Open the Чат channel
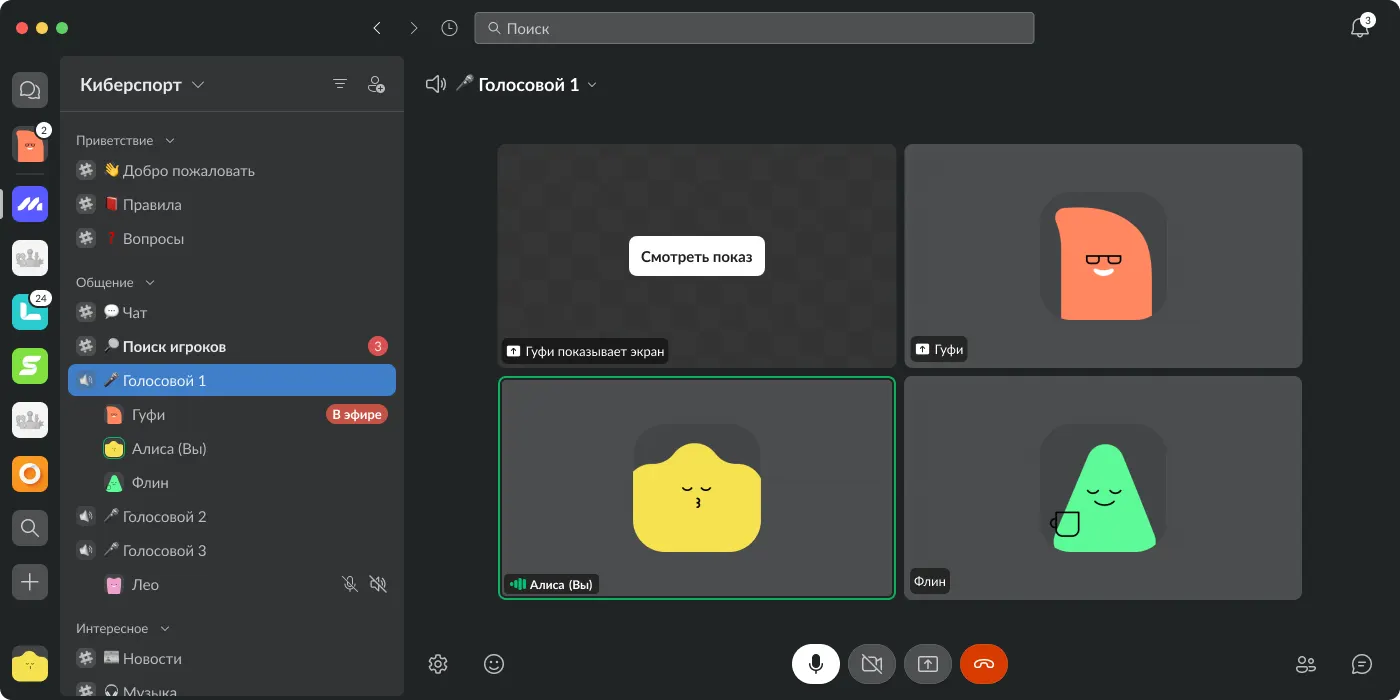The height and width of the screenshot is (700, 1400). click(x=232, y=313)
